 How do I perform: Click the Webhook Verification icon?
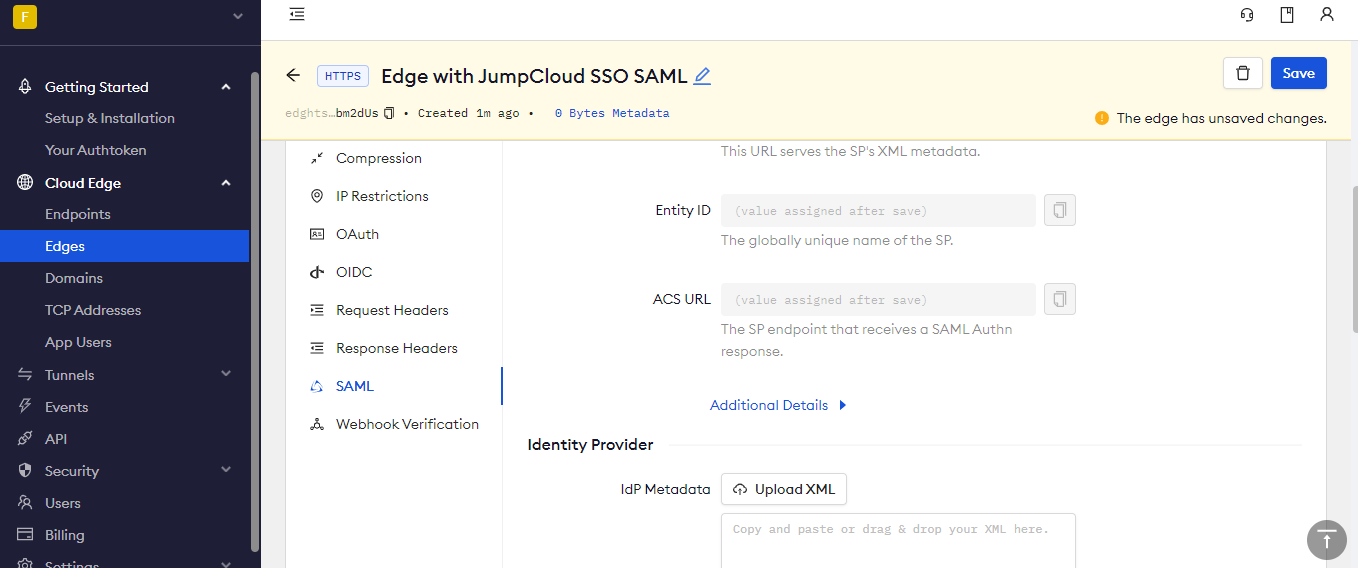coord(317,424)
